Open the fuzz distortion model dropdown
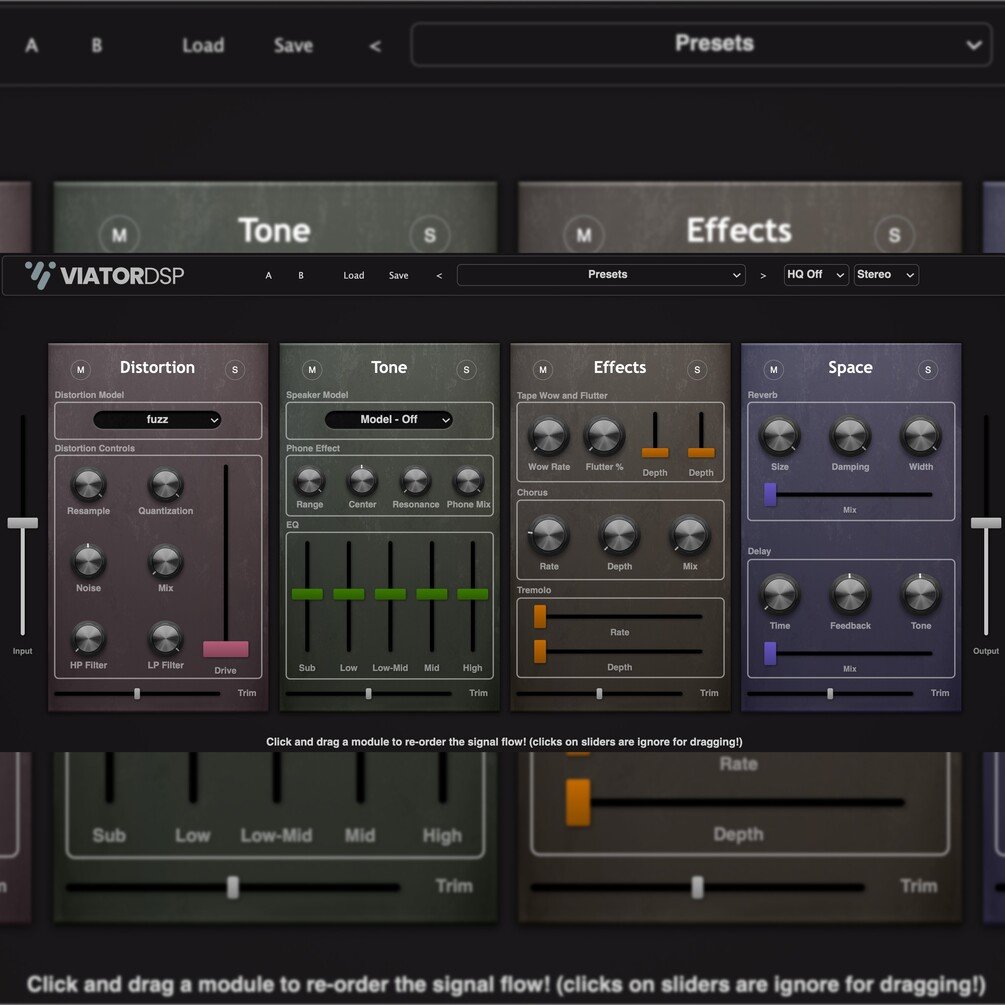The width and height of the screenshot is (1005, 1005). [157, 420]
